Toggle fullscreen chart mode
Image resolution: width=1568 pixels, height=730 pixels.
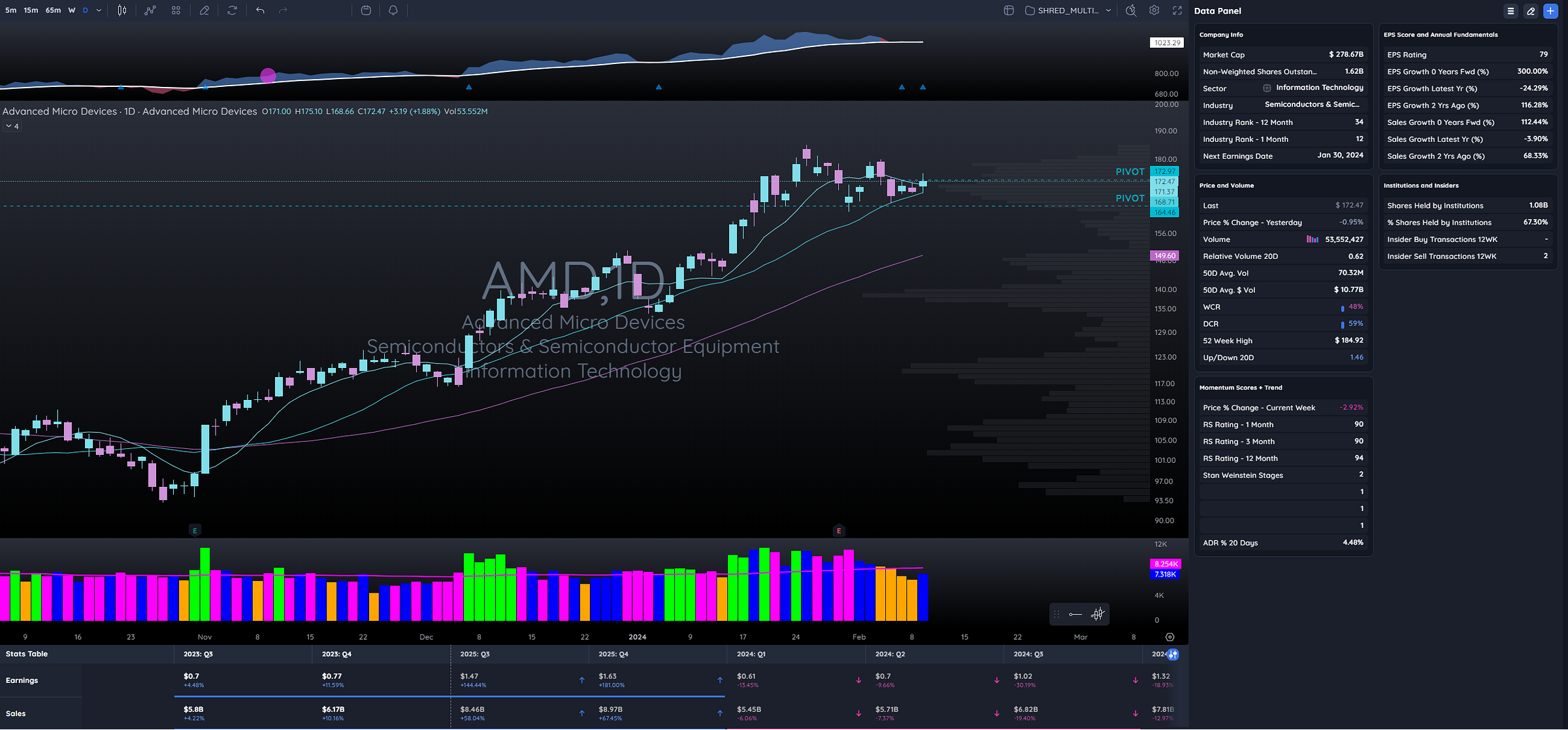coord(1177,10)
